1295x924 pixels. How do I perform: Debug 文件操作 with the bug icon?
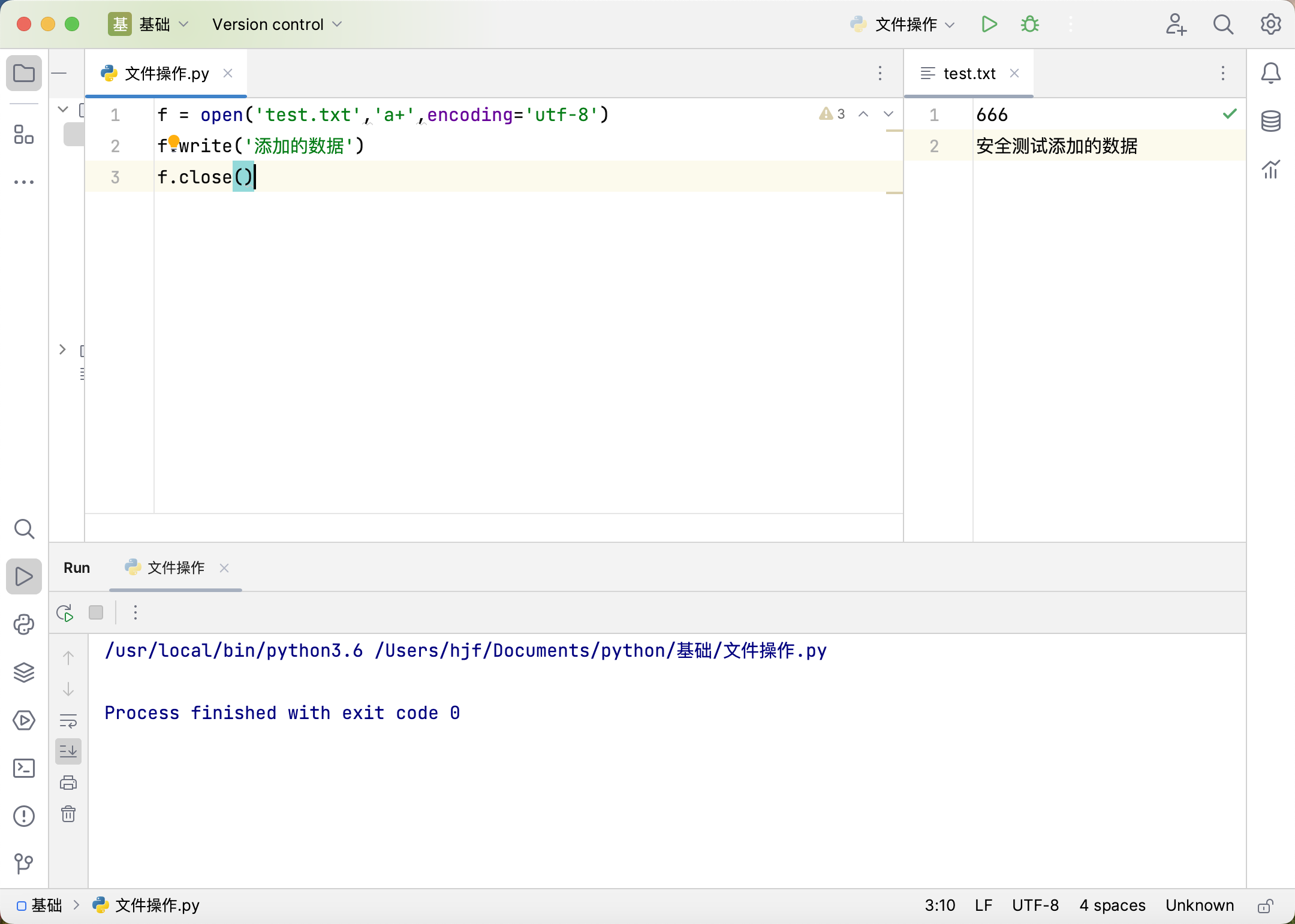[x=1030, y=25]
